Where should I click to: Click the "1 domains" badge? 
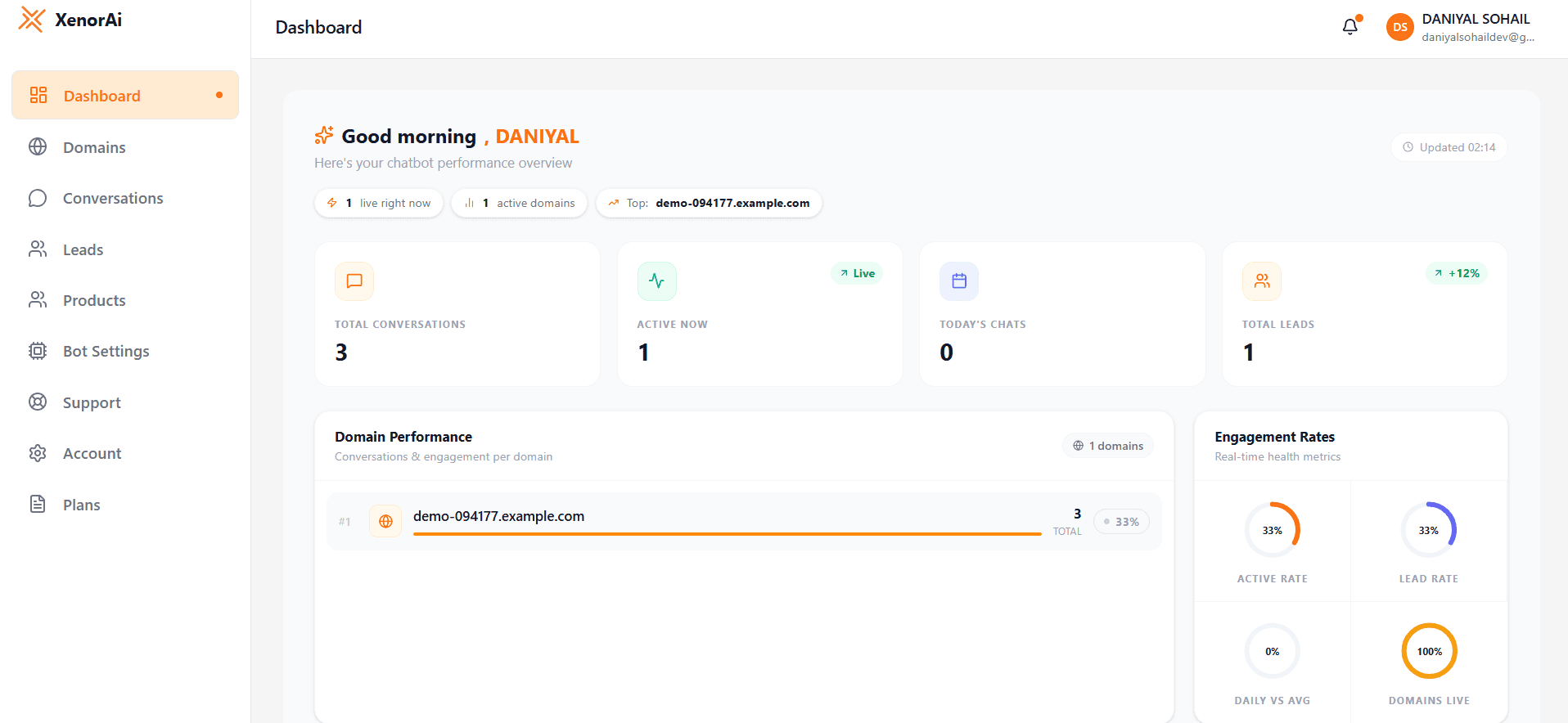point(1108,446)
